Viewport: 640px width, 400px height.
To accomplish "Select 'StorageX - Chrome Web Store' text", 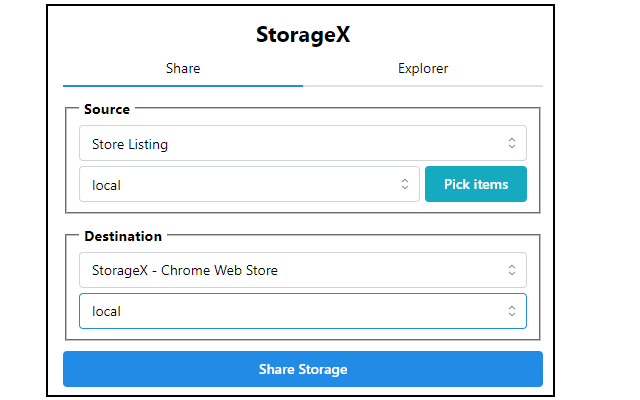I will point(185,270).
